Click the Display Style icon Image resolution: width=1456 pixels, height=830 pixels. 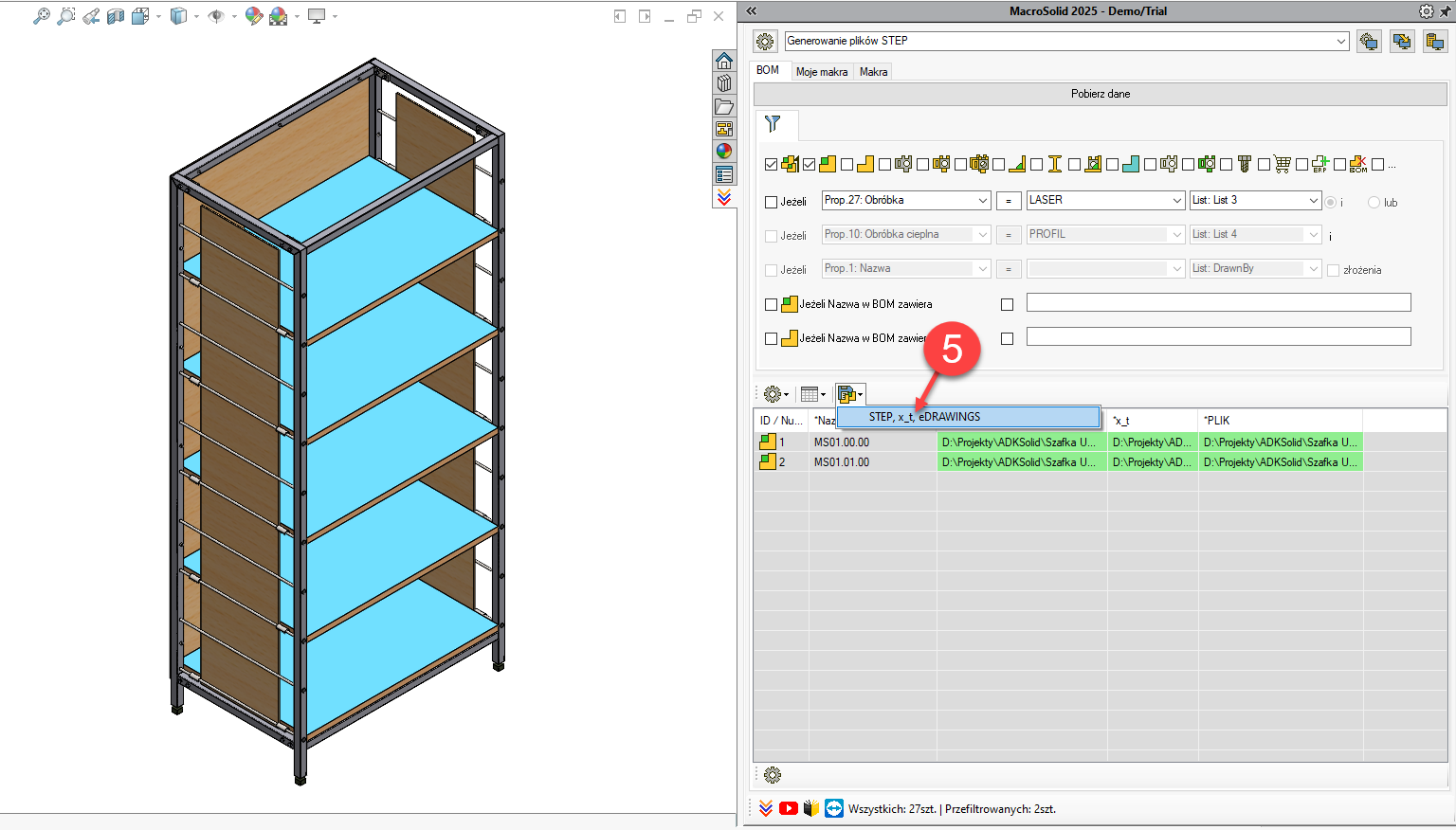tap(178, 16)
